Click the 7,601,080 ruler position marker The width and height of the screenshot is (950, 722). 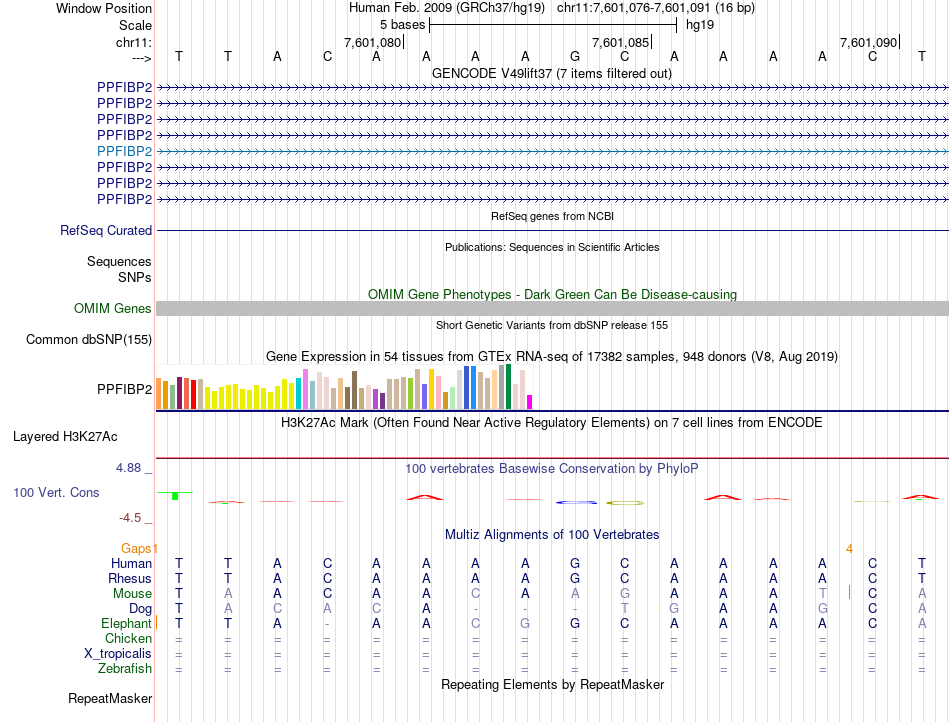click(x=373, y=42)
